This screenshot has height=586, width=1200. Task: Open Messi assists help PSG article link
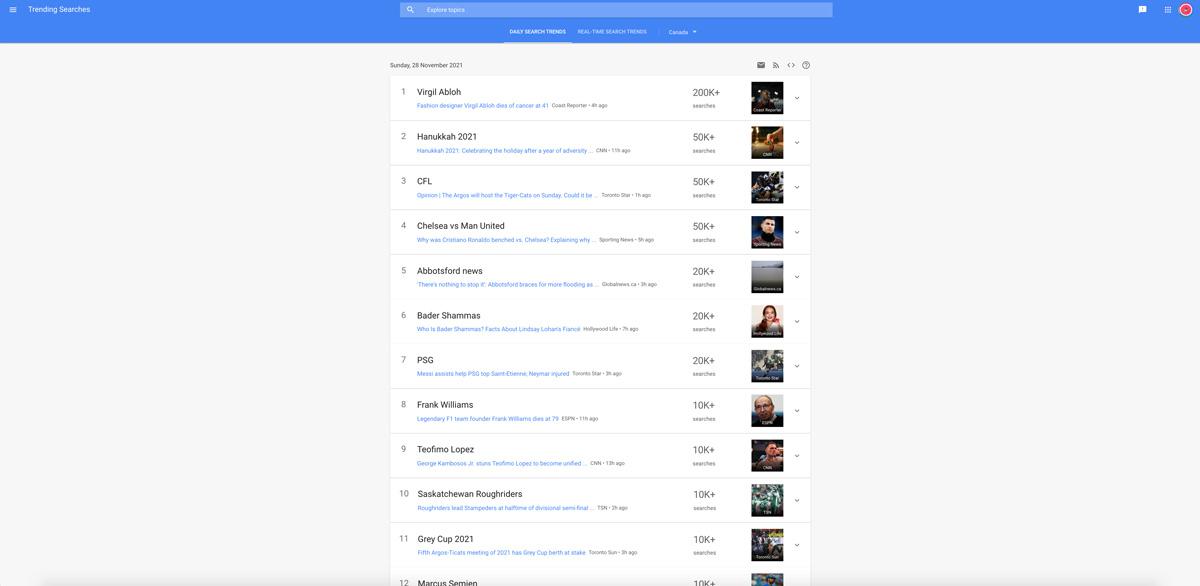(x=493, y=374)
